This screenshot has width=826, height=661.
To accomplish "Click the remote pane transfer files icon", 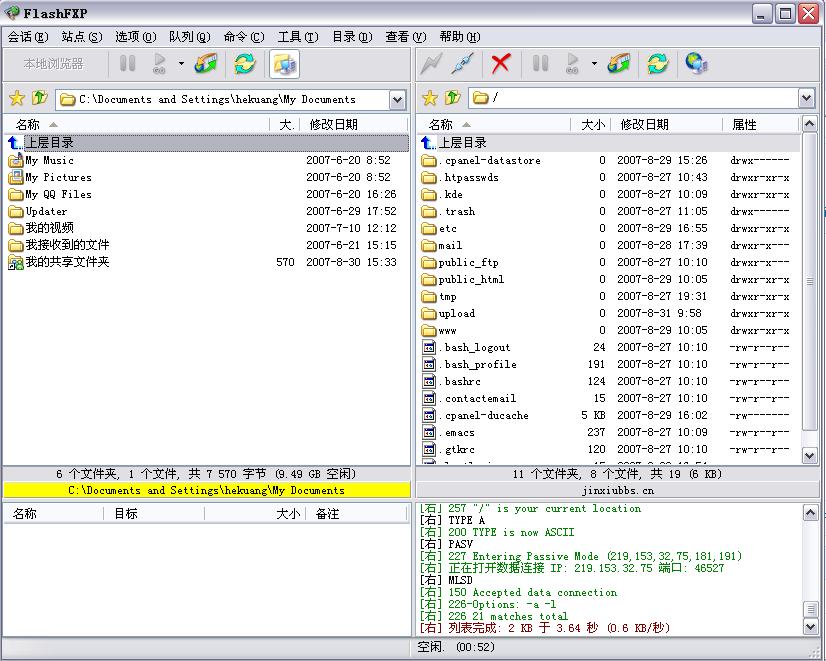I will coord(619,64).
